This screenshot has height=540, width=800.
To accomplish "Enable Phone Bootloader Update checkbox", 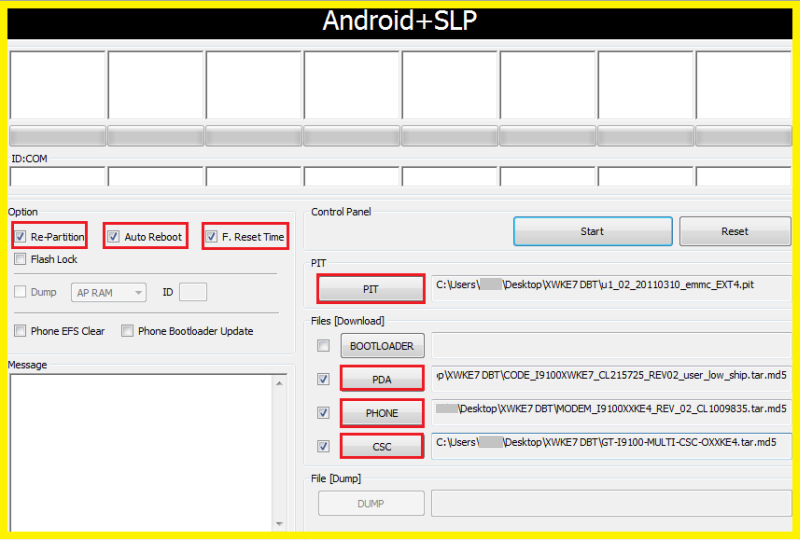I will [127, 331].
